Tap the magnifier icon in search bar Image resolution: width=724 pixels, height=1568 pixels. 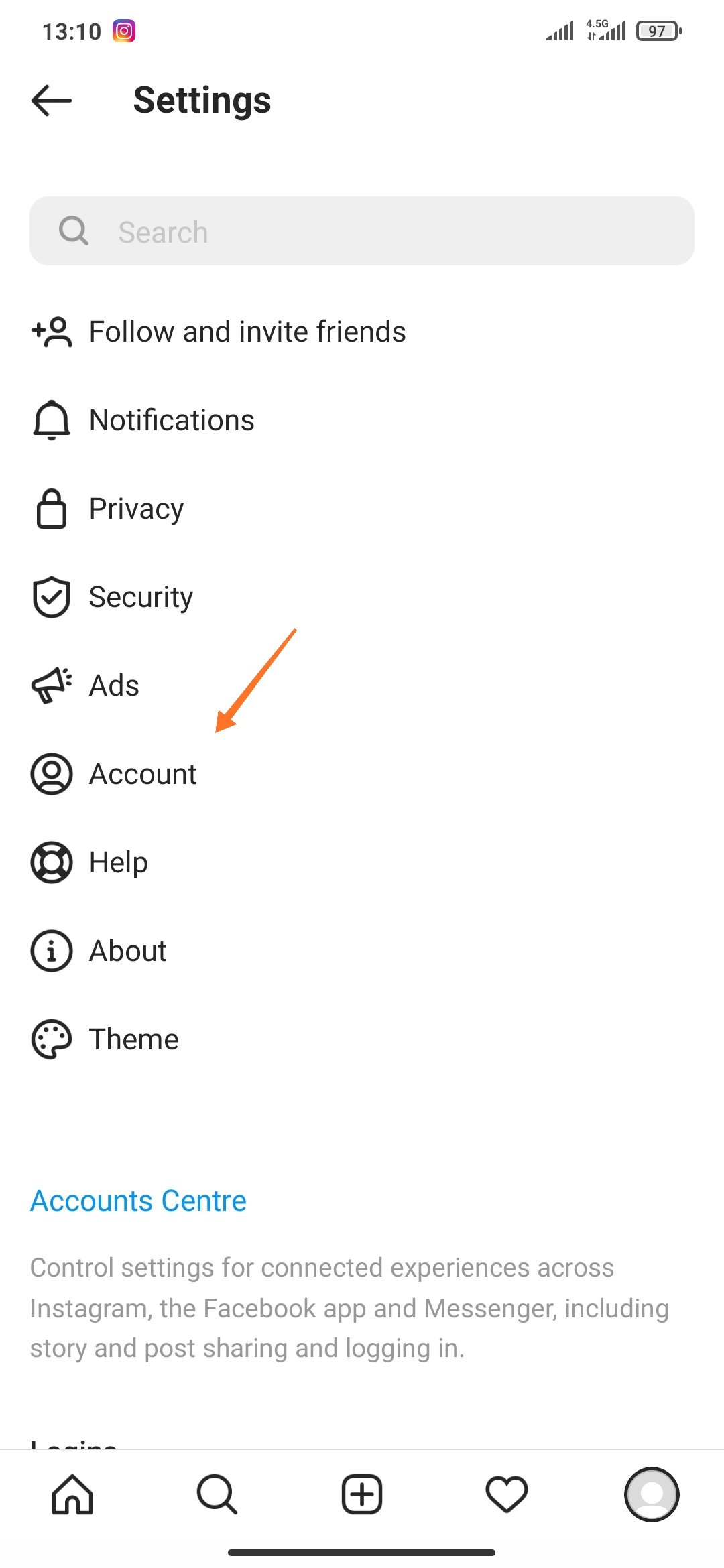pos(74,231)
